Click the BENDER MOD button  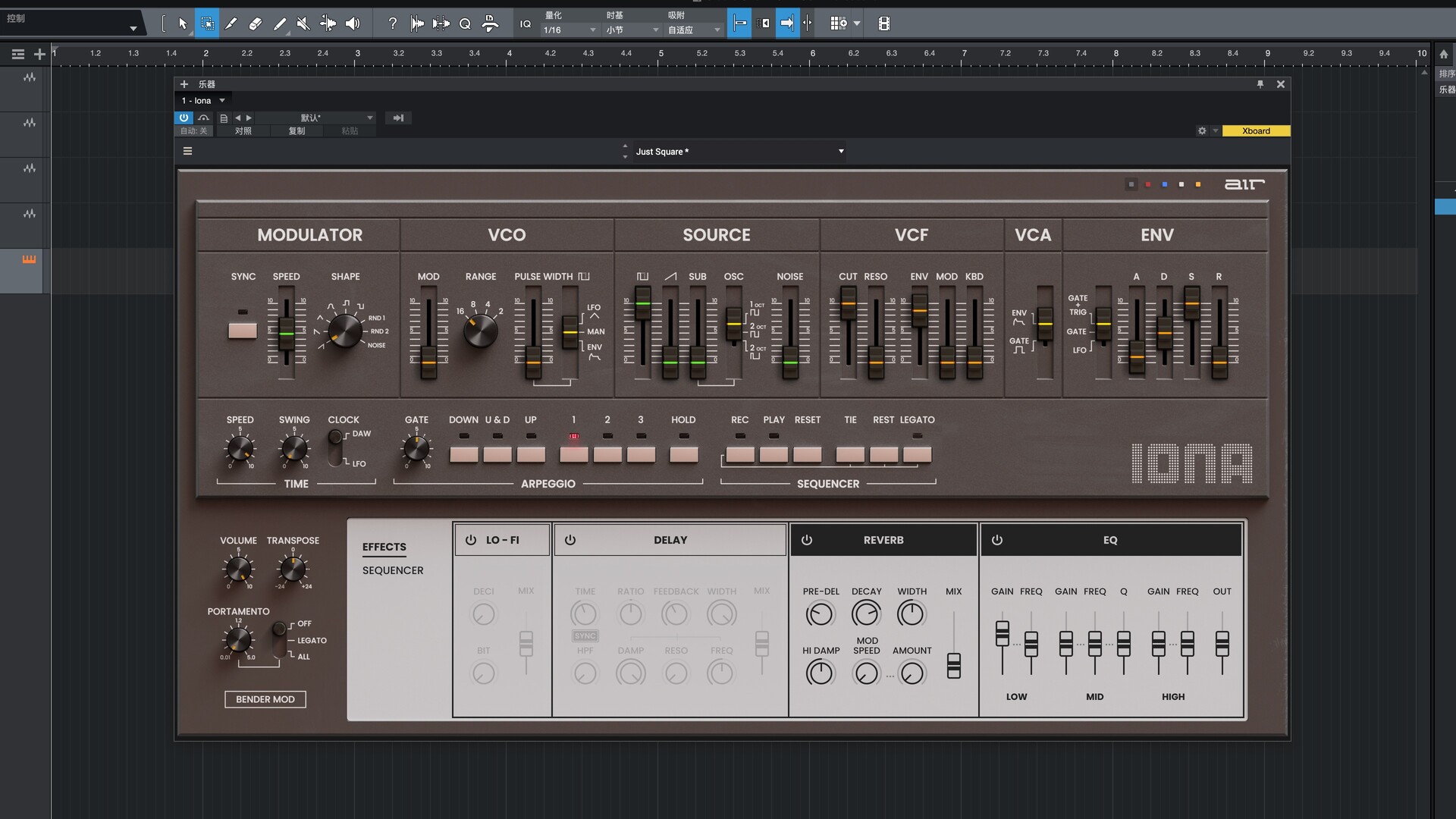pyautogui.click(x=265, y=699)
